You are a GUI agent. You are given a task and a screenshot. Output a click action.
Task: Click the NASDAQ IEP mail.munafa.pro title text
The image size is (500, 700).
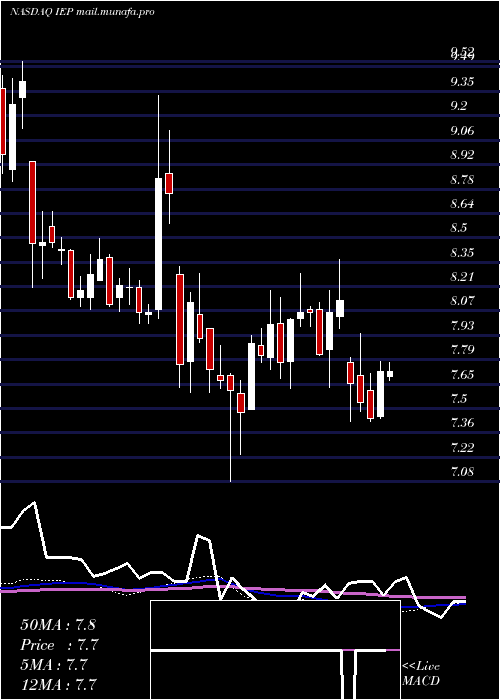point(82,12)
